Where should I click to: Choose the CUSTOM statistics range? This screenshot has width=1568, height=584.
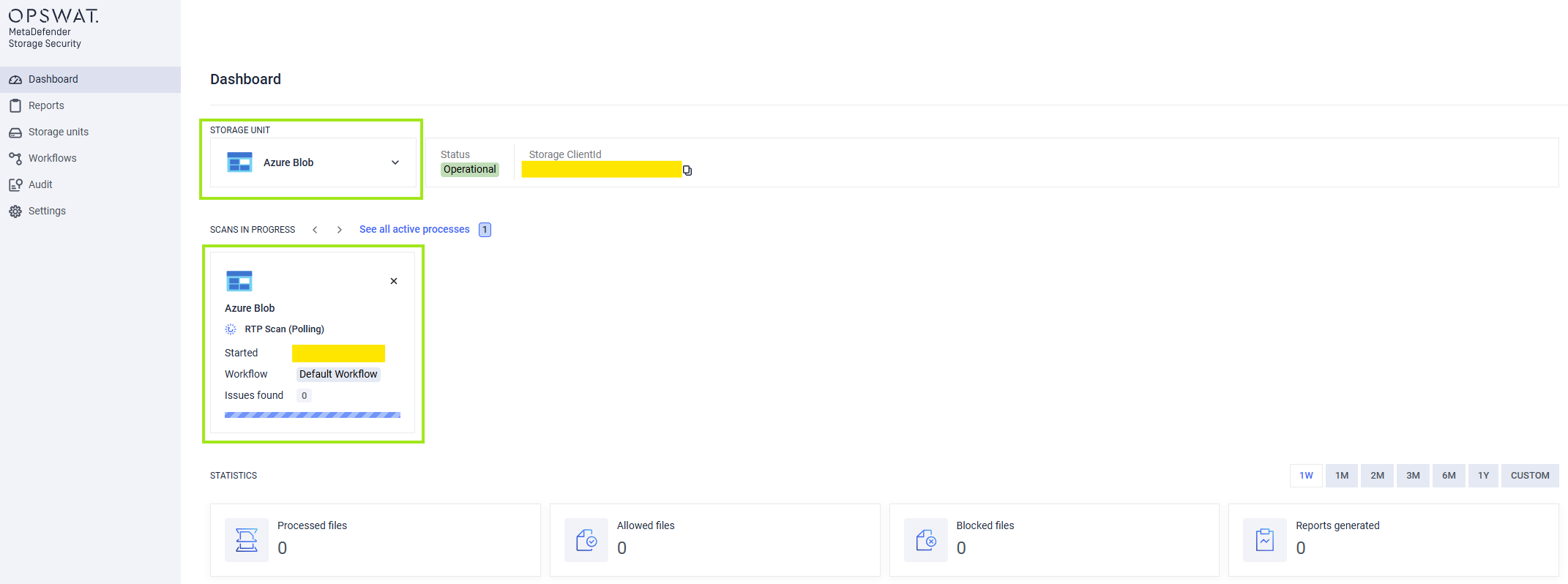(1530, 476)
